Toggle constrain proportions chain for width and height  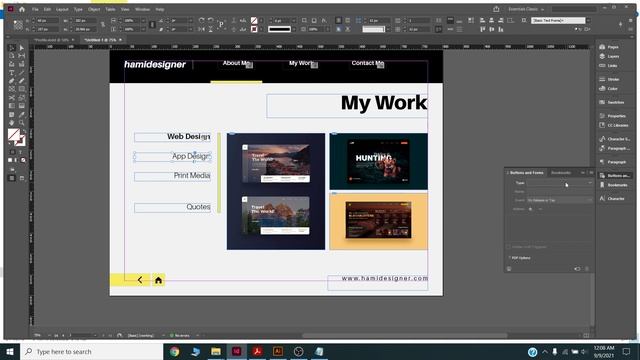[103, 24]
